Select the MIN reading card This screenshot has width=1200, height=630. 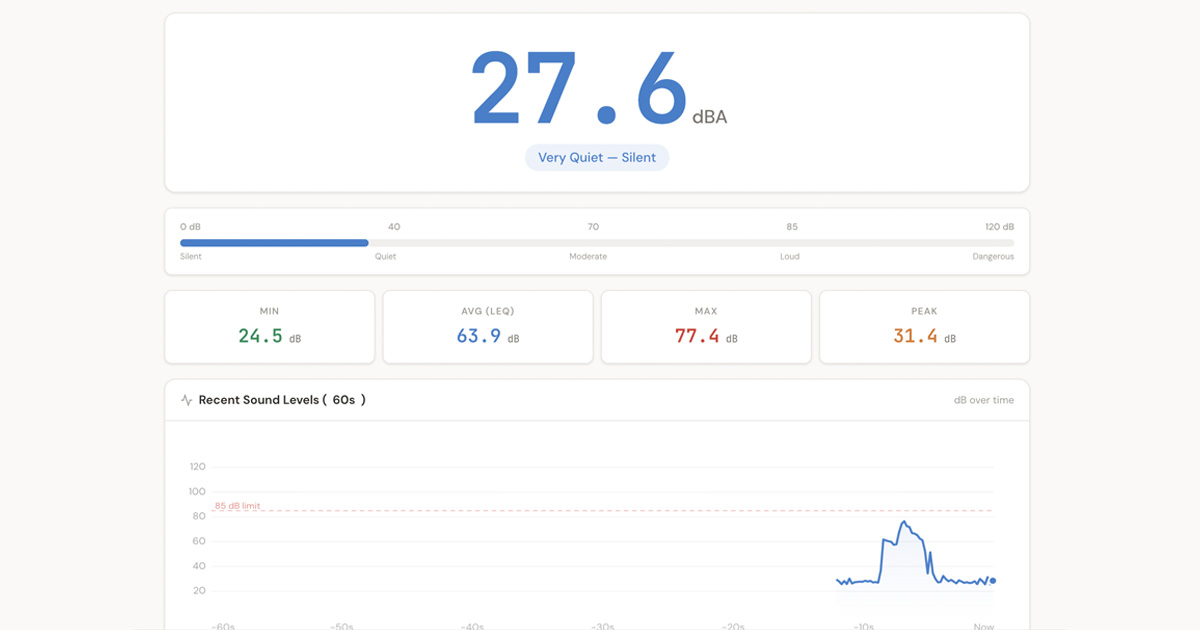[x=268, y=326]
